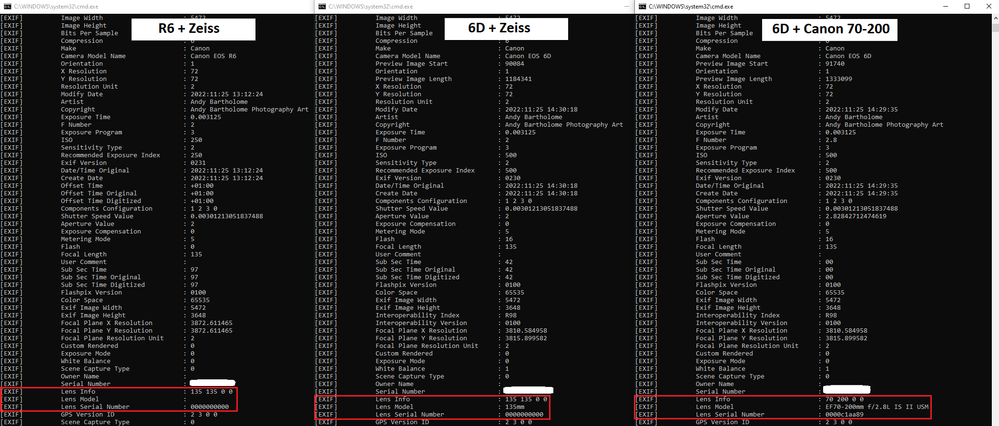Click GPS Version ID '2 3 0 0' in the right window

pos(838,422)
